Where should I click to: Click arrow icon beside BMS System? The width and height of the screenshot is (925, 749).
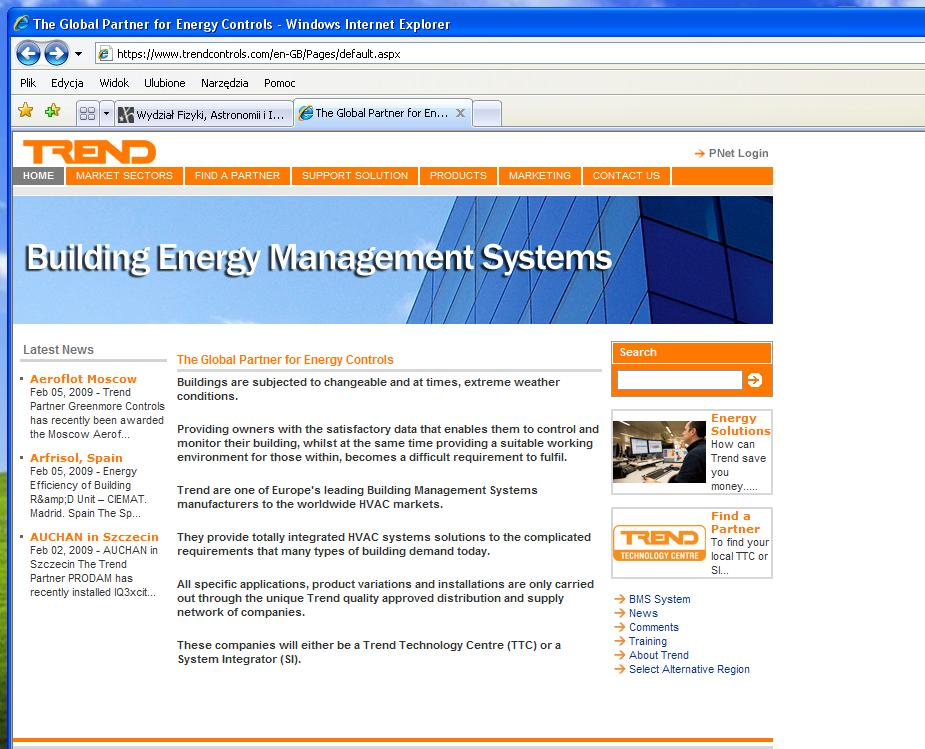point(619,599)
